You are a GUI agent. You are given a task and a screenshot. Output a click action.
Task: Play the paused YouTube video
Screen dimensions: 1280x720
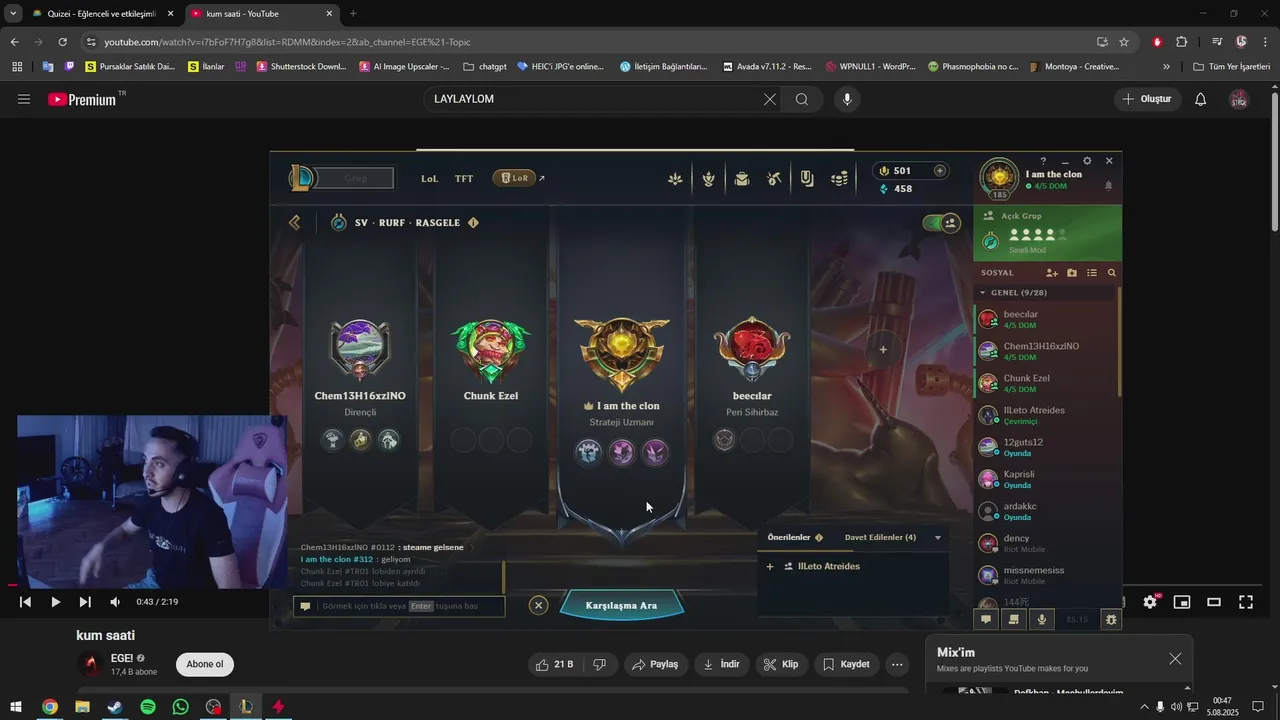coord(55,602)
